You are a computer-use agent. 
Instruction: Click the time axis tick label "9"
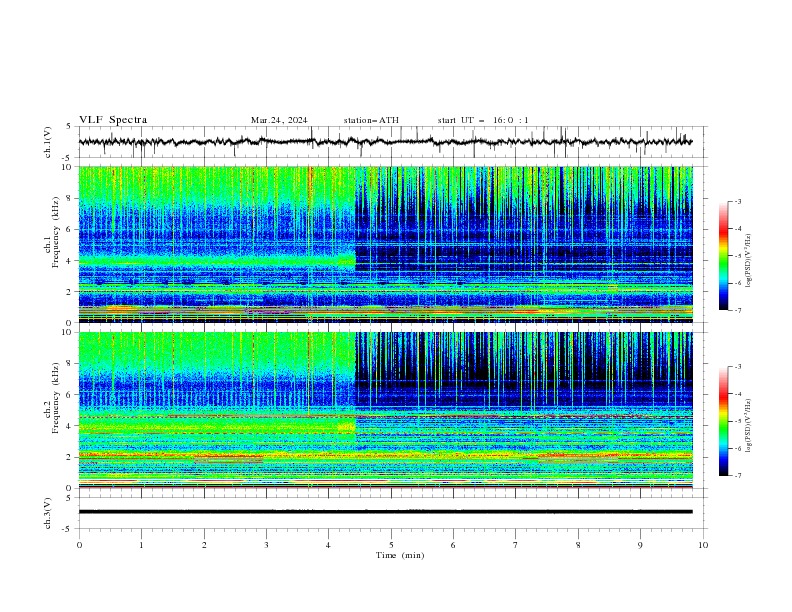click(640, 545)
